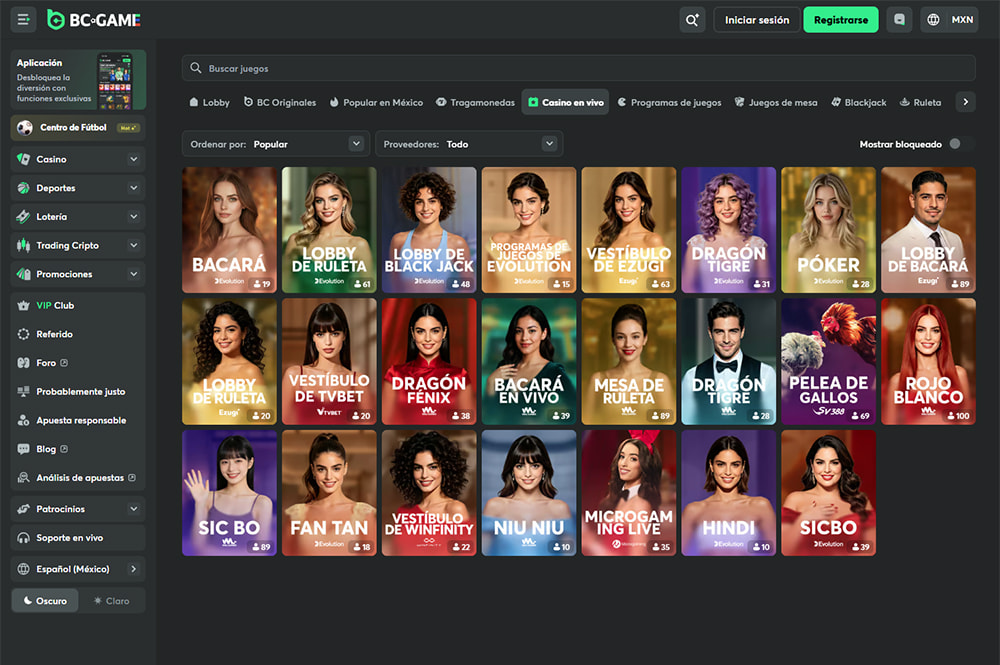Select the Blackjack tab

858,102
